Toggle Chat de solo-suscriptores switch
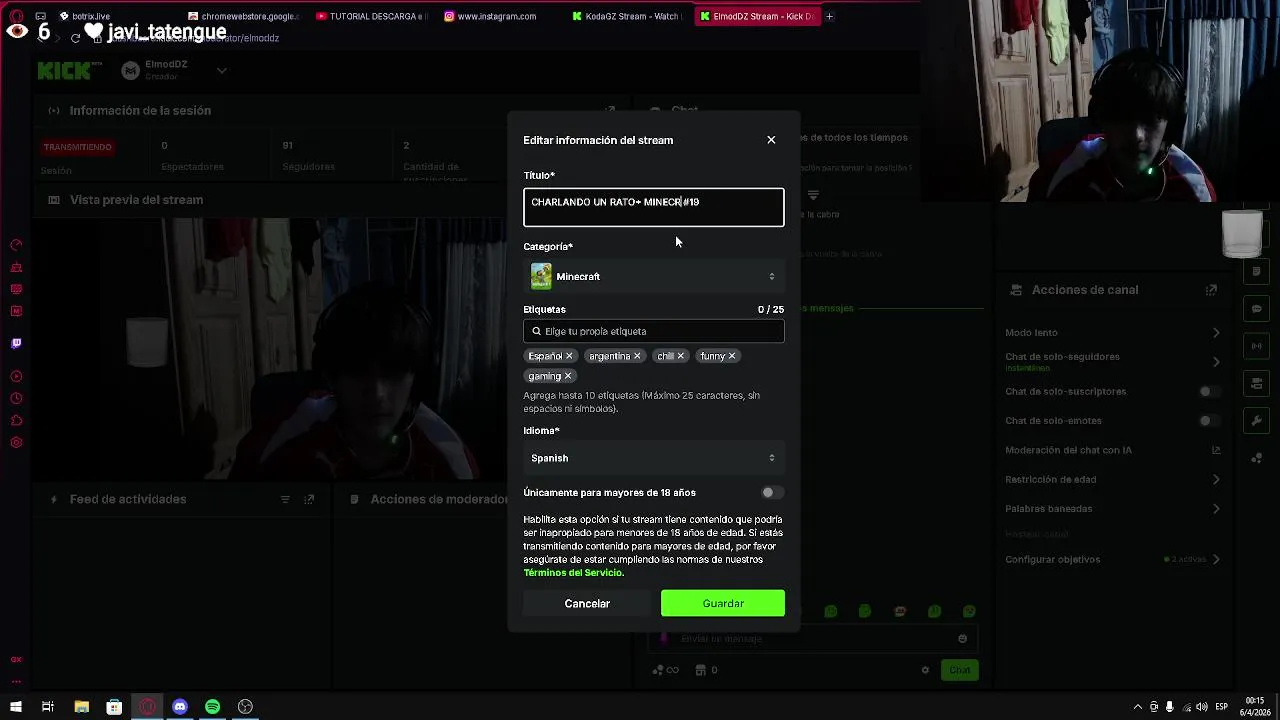This screenshot has width=1280, height=720. (1209, 391)
